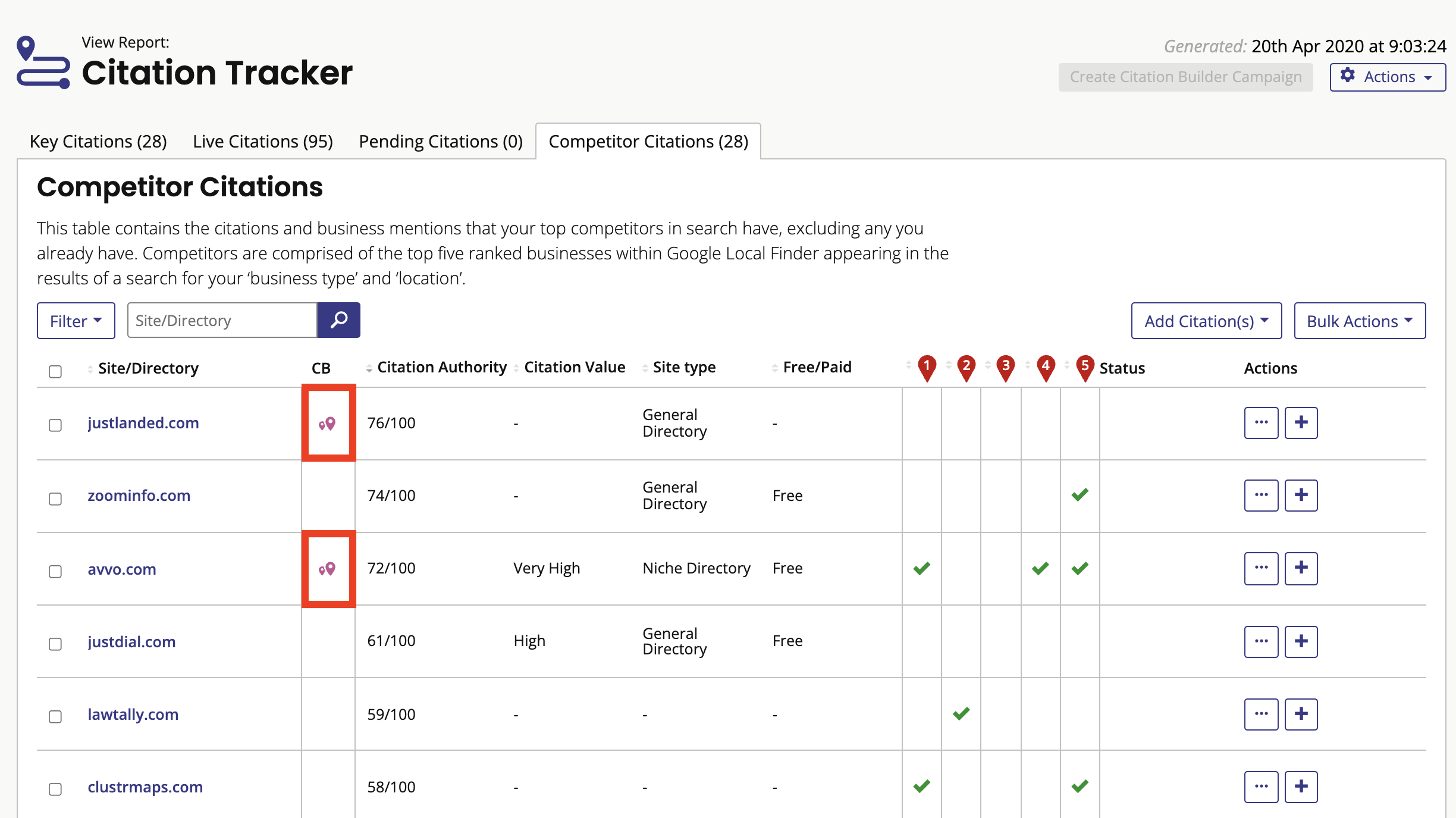The image size is (1456, 818).
Task: Click the add citation button for zoominfo.com
Action: [1300, 495]
